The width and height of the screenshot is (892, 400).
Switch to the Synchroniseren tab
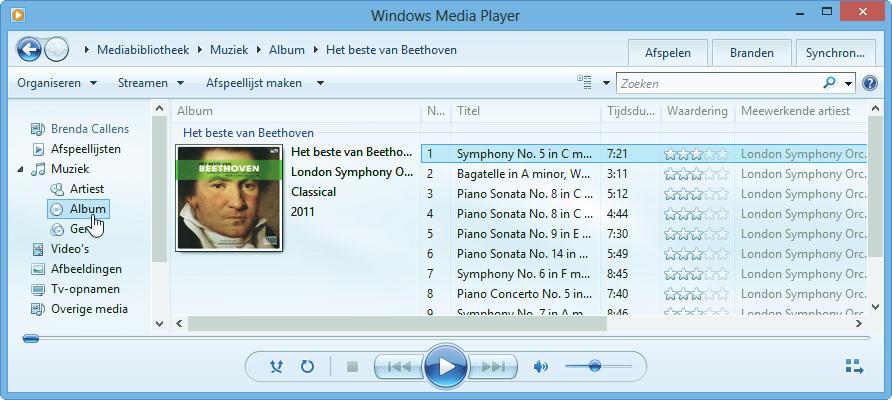pyautogui.click(x=836, y=53)
